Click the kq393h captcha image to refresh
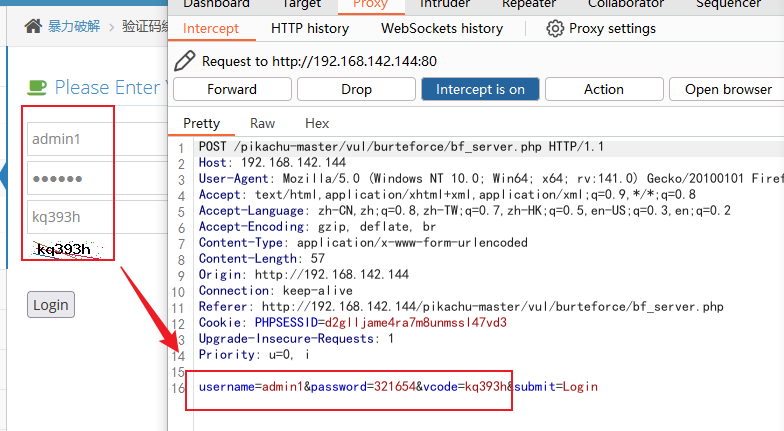Screen dimensions: 784x431 pyautogui.click(x=66, y=249)
